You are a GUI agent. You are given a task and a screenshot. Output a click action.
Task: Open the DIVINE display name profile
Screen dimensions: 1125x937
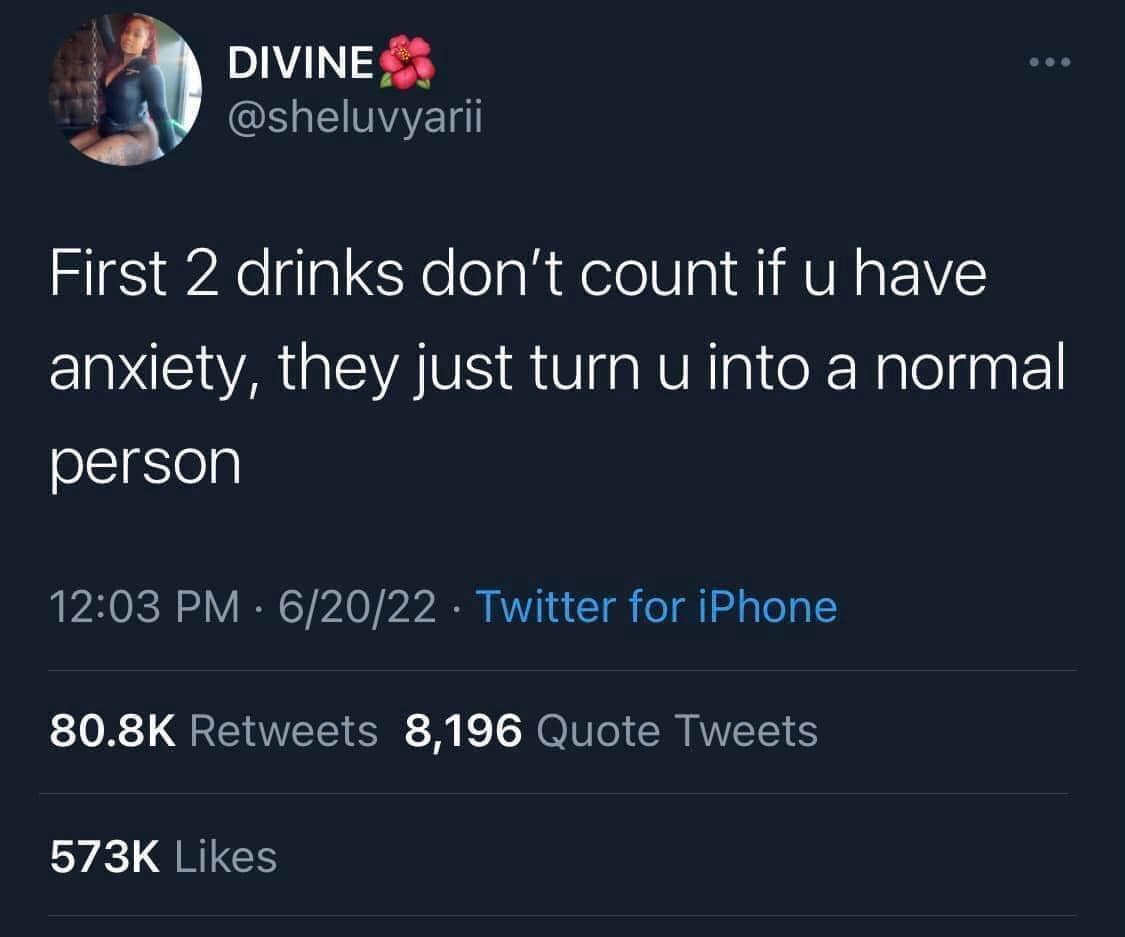click(301, 62)
